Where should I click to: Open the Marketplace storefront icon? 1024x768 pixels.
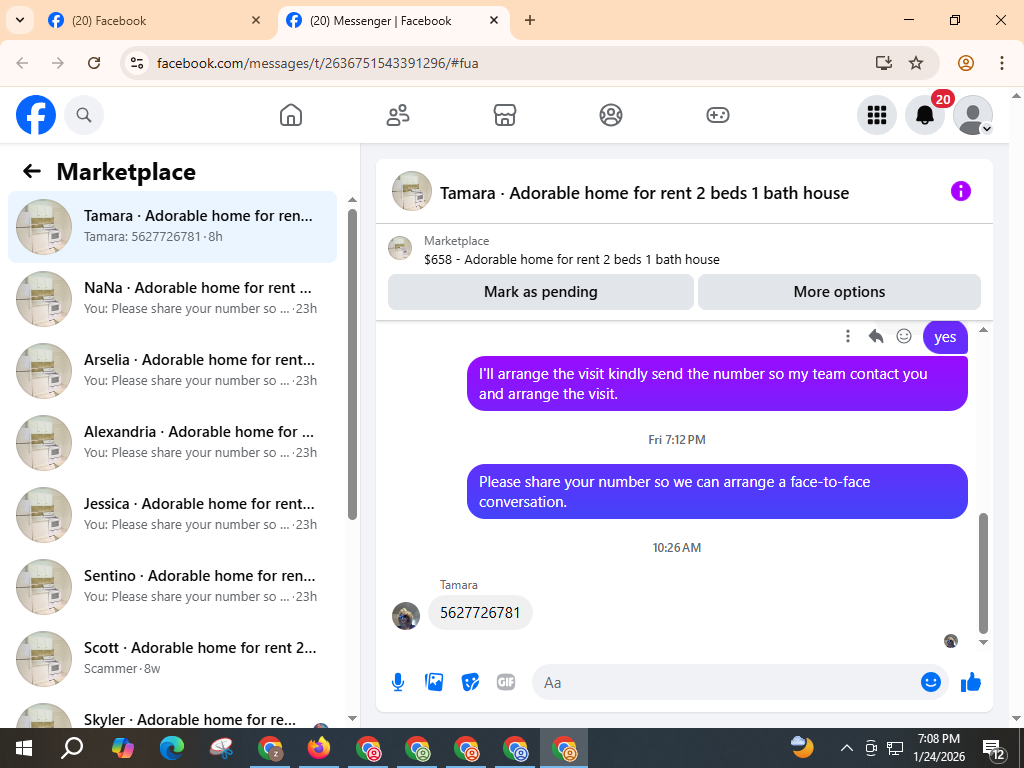[504, 115]
